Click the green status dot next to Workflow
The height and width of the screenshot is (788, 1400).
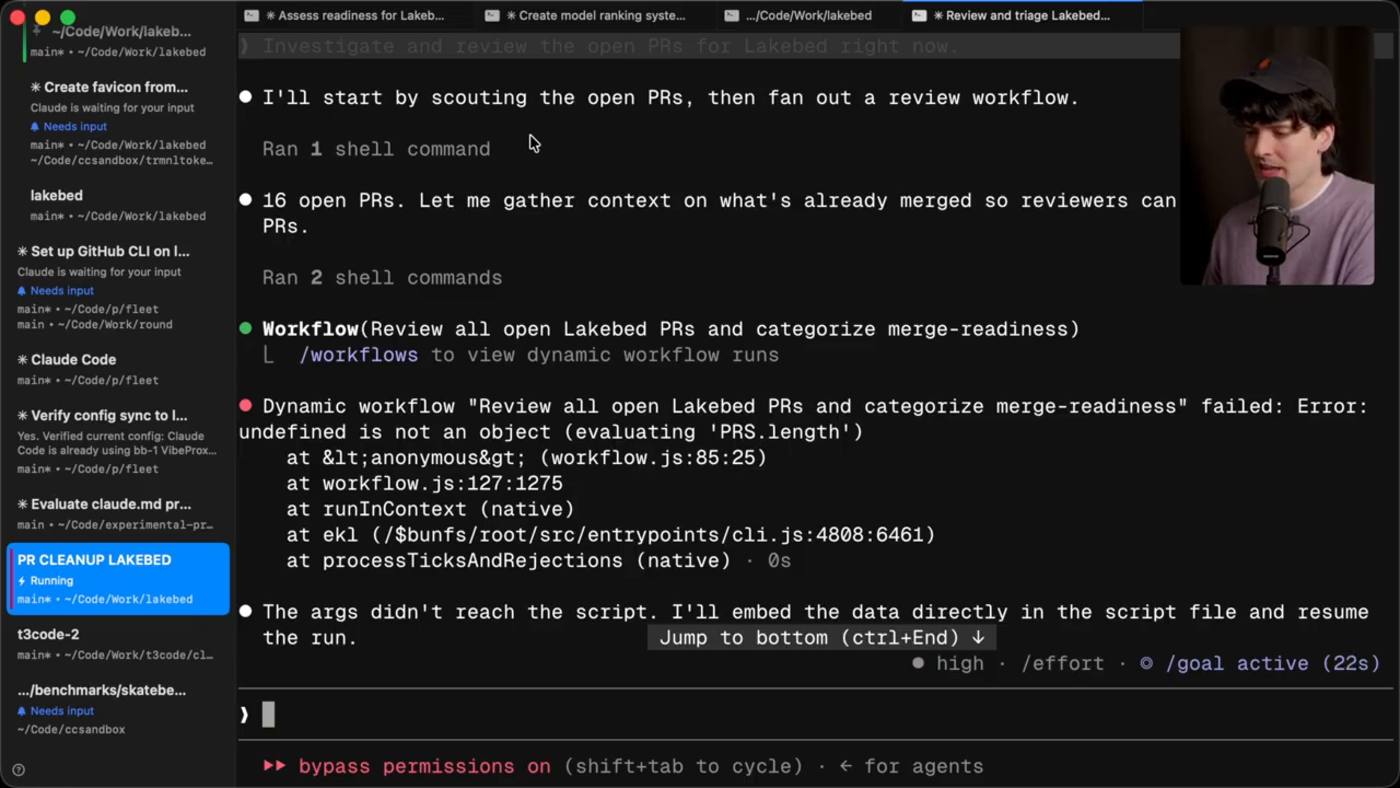pos(246,329)
